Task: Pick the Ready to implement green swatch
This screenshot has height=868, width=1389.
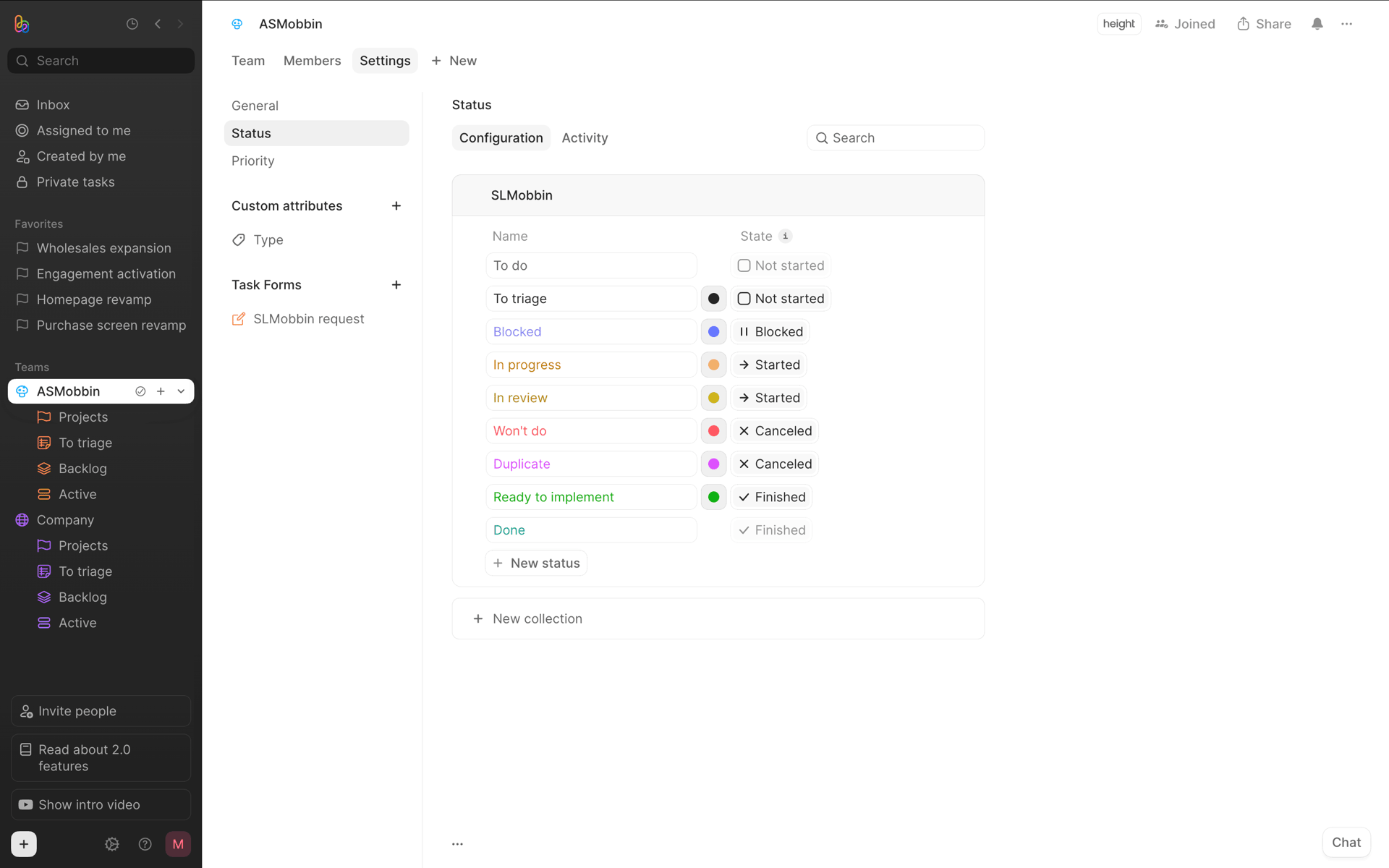Action: pyautogui.click(x=713, y=497)
